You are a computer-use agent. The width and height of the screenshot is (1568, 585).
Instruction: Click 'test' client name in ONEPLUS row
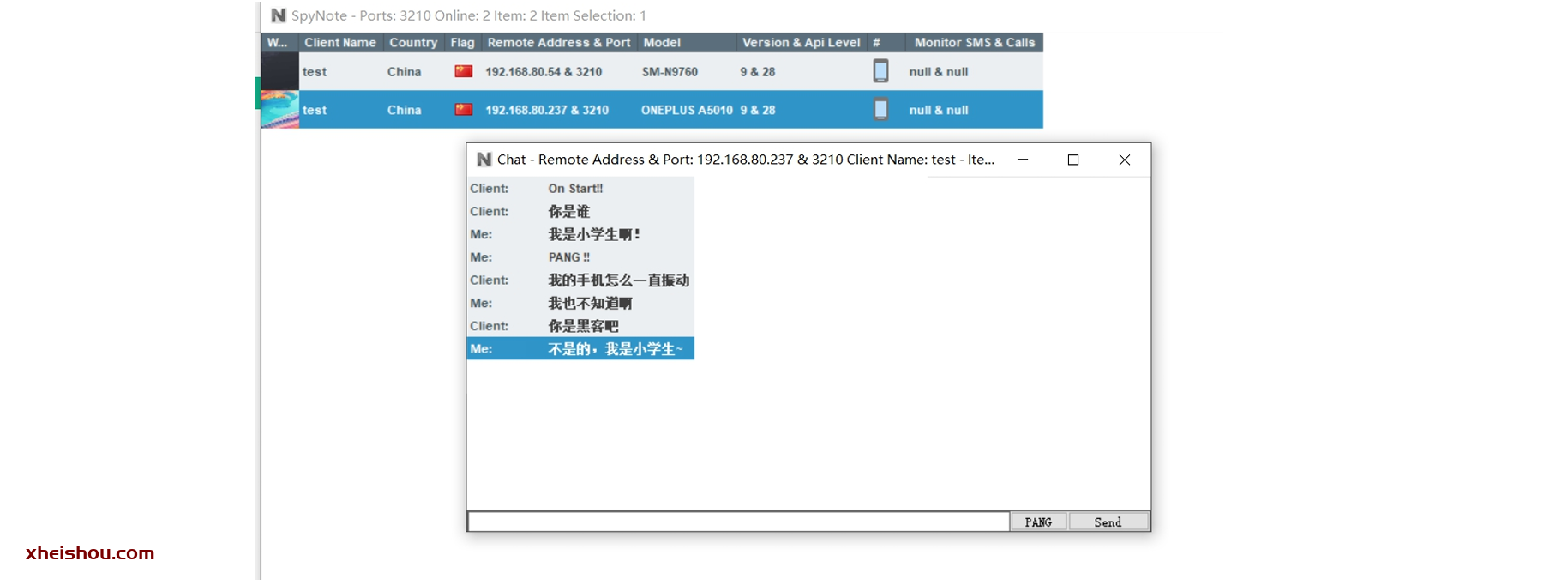pos(315,110)
